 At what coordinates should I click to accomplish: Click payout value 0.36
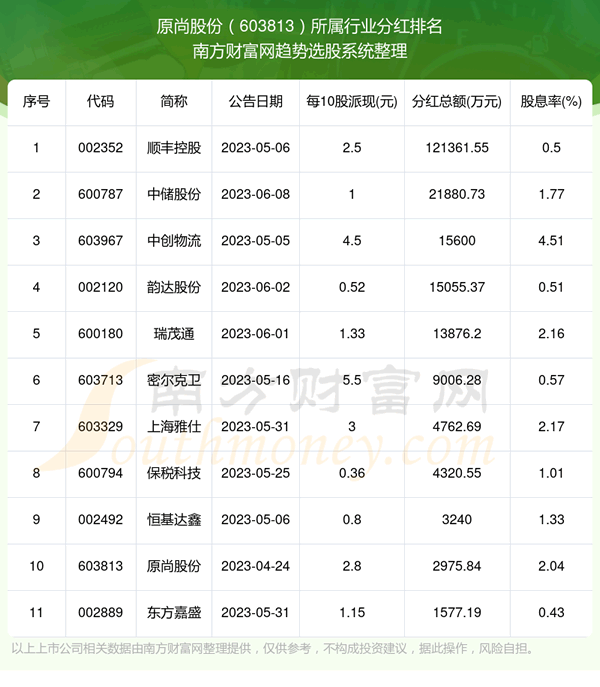coord(352,473)
